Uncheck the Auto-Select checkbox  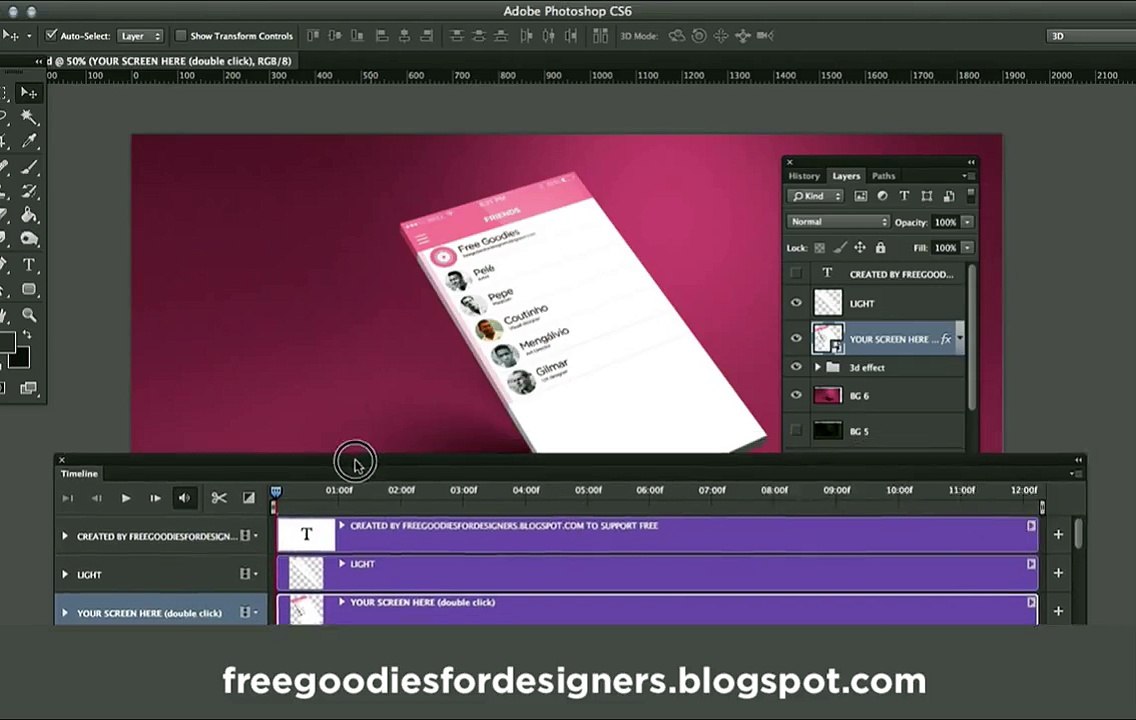point(51,35)
